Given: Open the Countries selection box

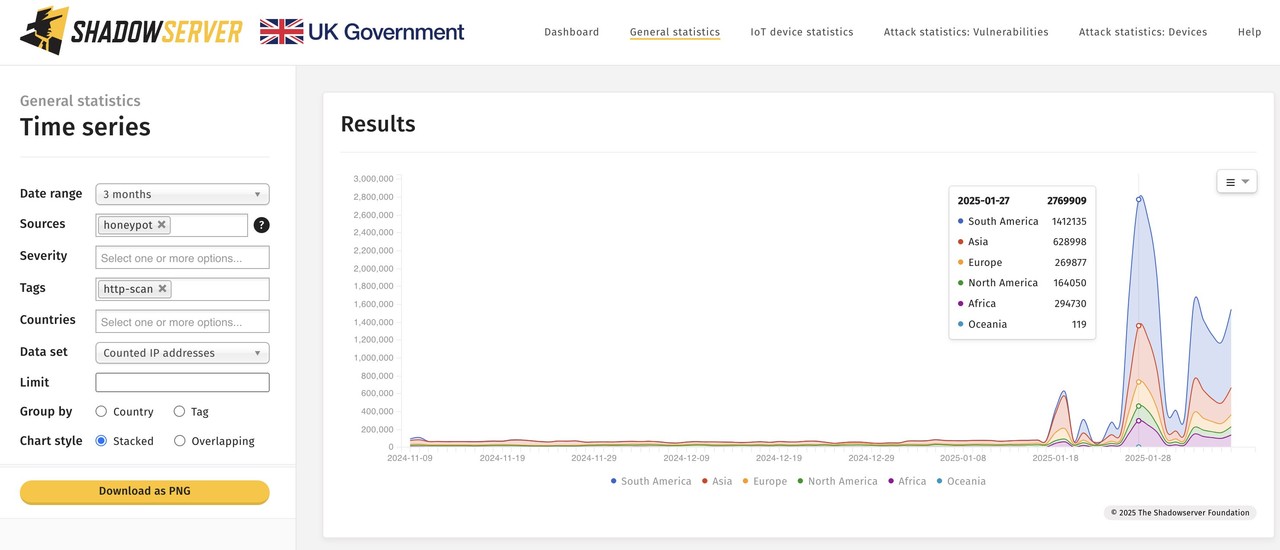Looking at the screenshot, I should (x=182, y=322).
